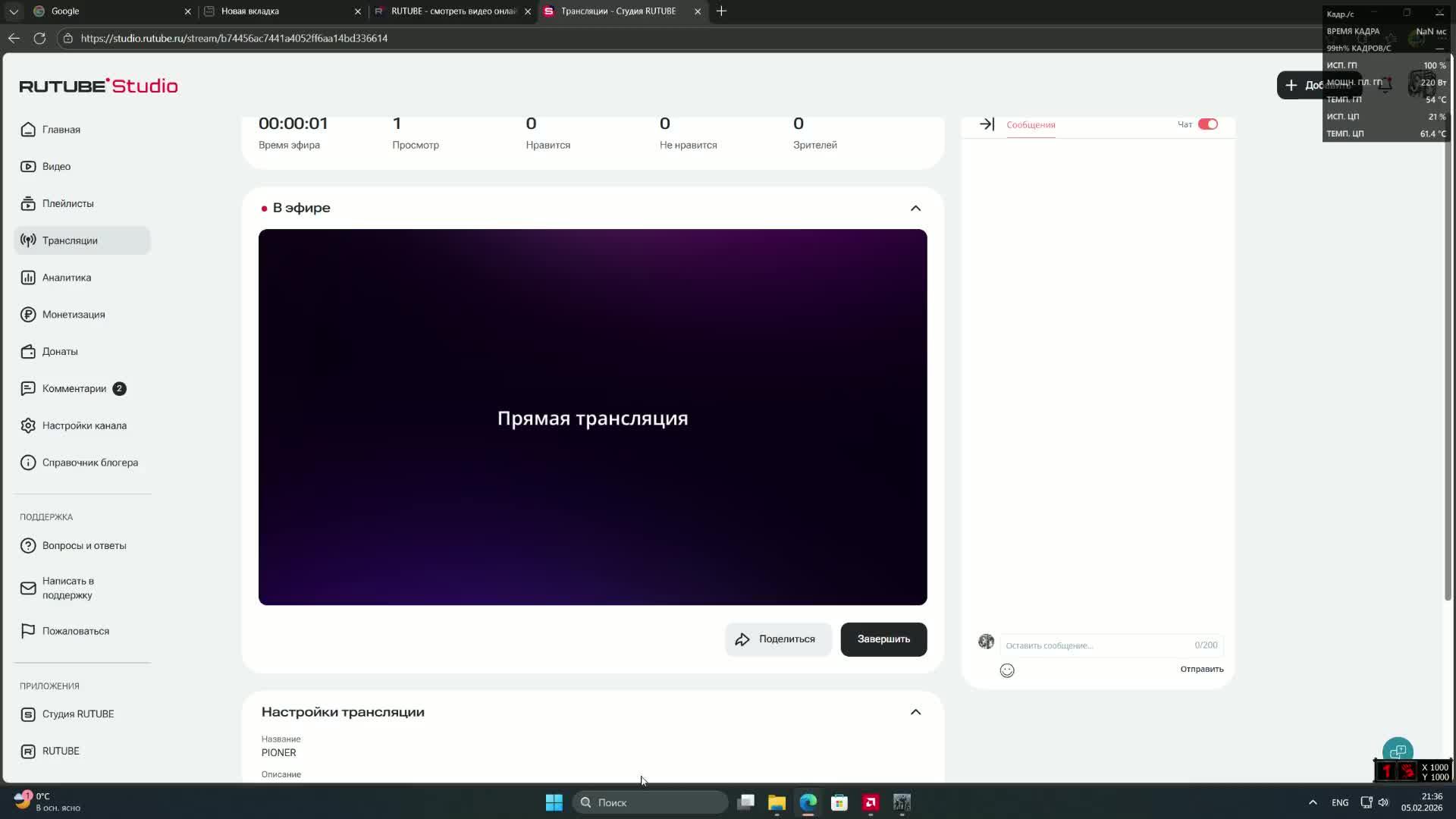Click the RUTUBE Studio logo

pyautogui.click(x=99, y=86)
